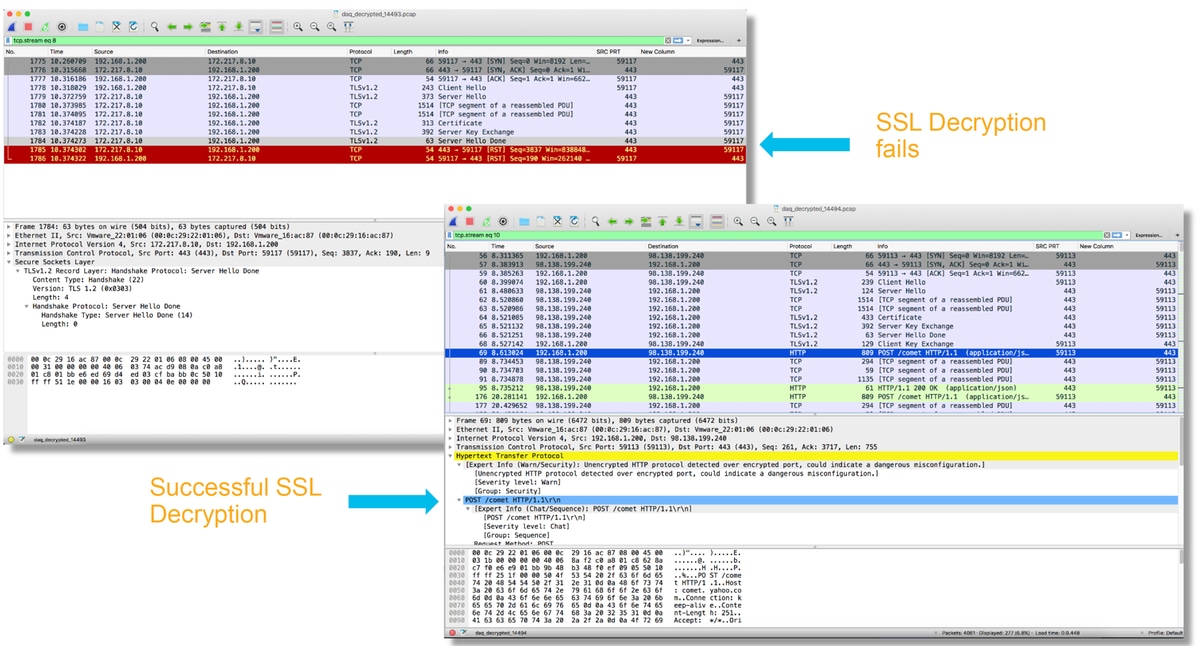Zoom in text in the 14494.pcap window
Viewport: 1200px width, 646px height.
pos(738,222)
